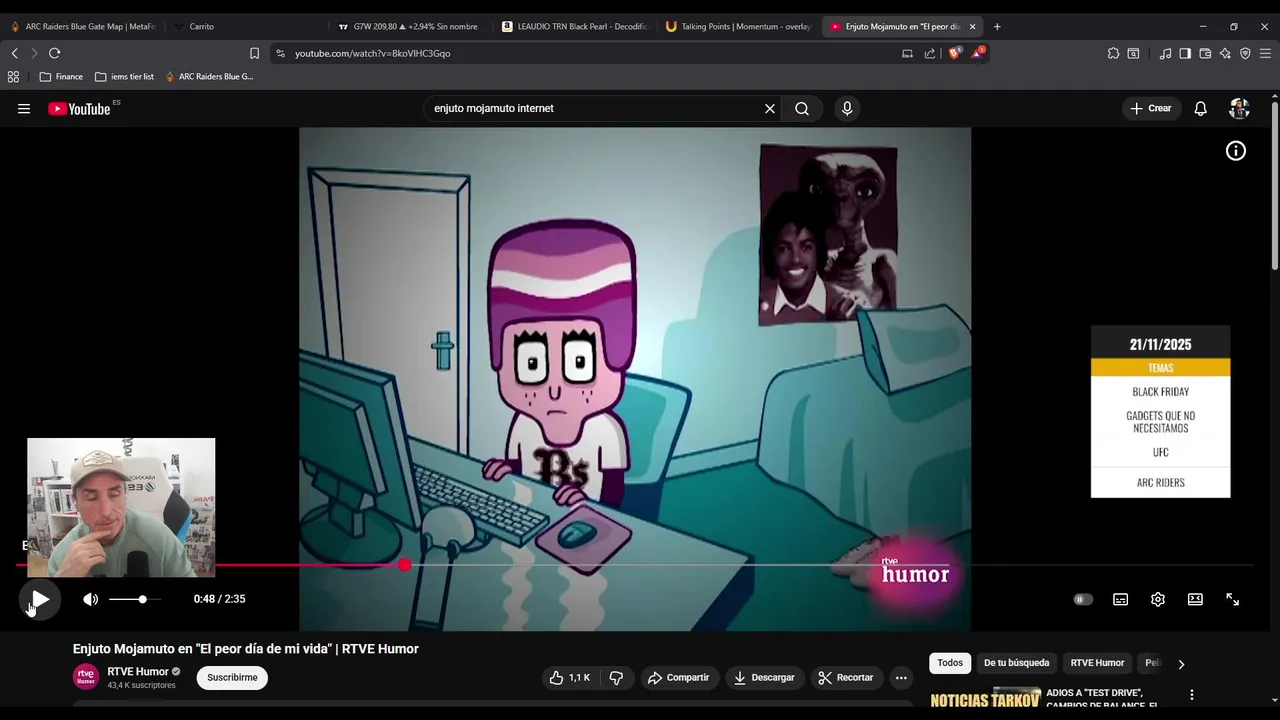Open ARC Raiders Blue G... bookmark
Image resolution: width=1280 pixels, height=720 pixels.
[x=209, y=76]
